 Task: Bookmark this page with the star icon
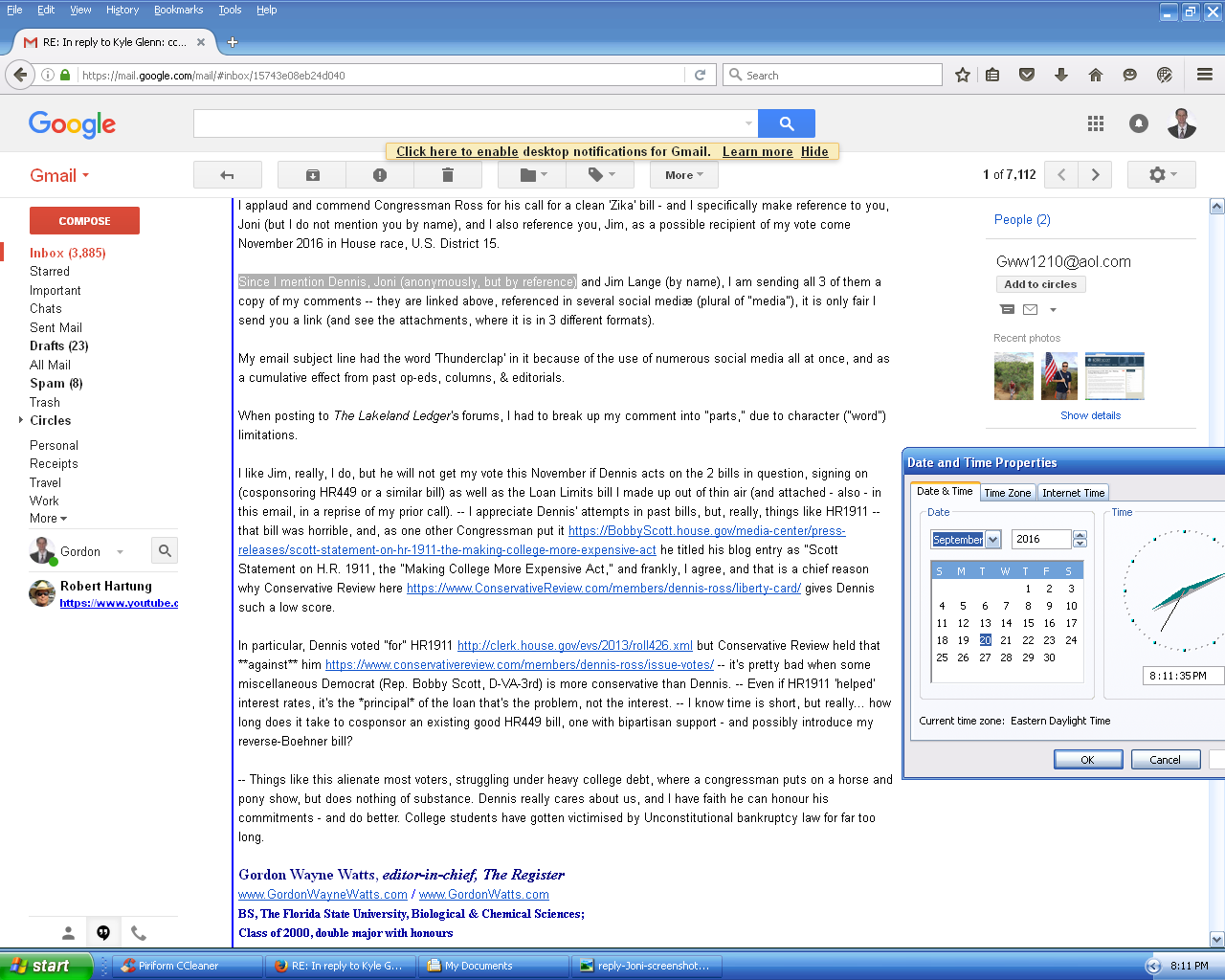pyautogui.click(x=963, y=75)
